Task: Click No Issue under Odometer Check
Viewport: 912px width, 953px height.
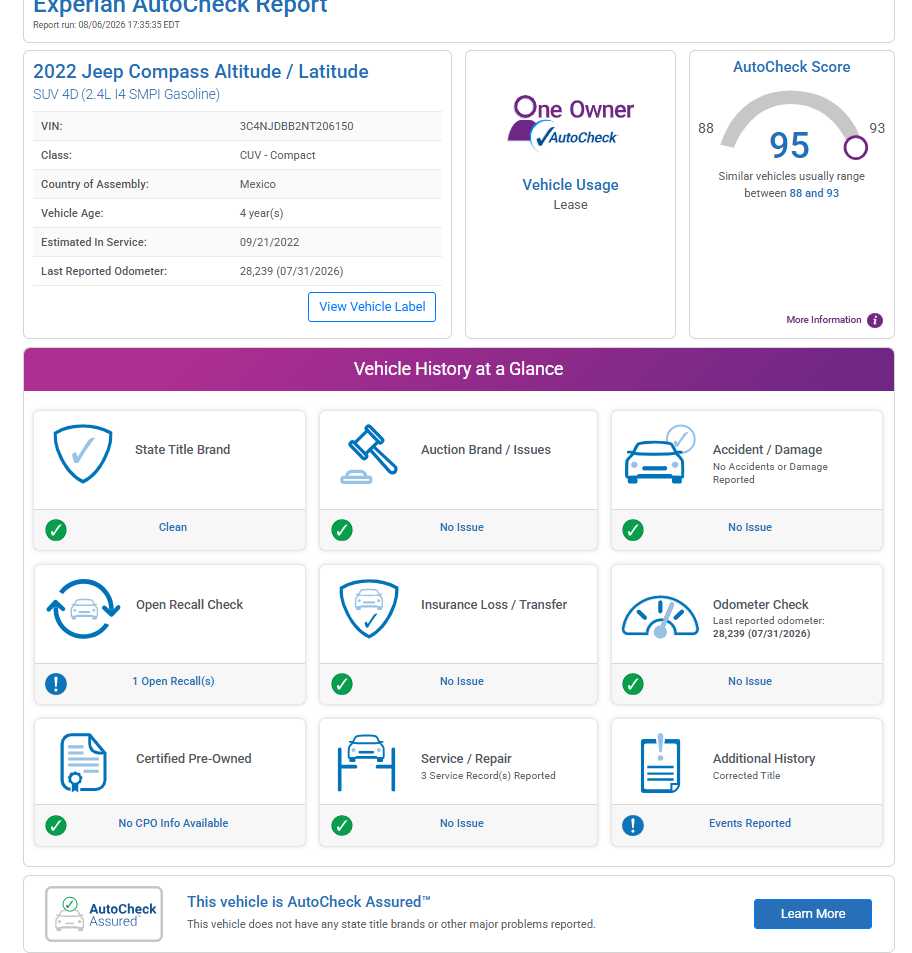Action: coord(750,681)
